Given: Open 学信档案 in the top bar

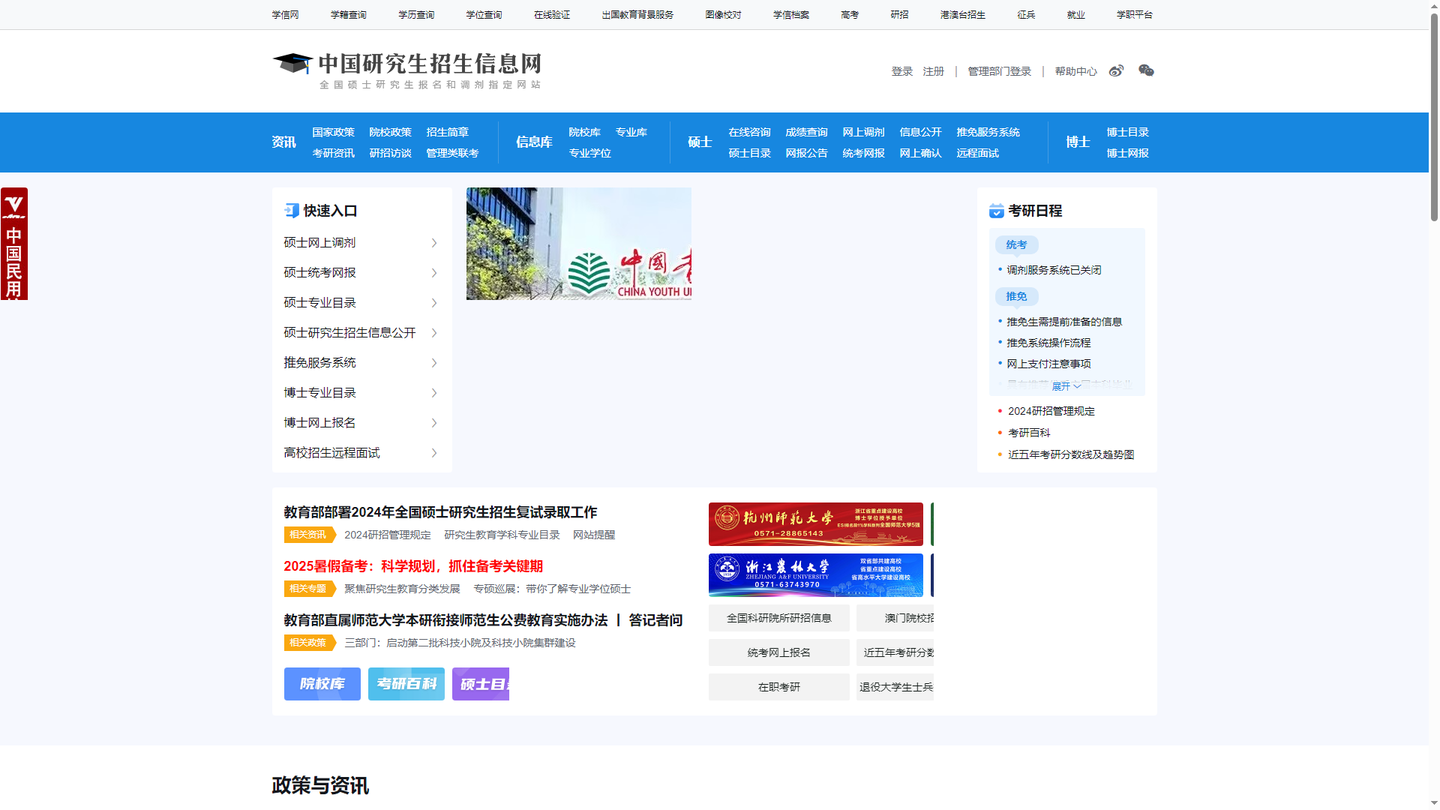Looking at the screenshot, I should (x=791, y=15).
